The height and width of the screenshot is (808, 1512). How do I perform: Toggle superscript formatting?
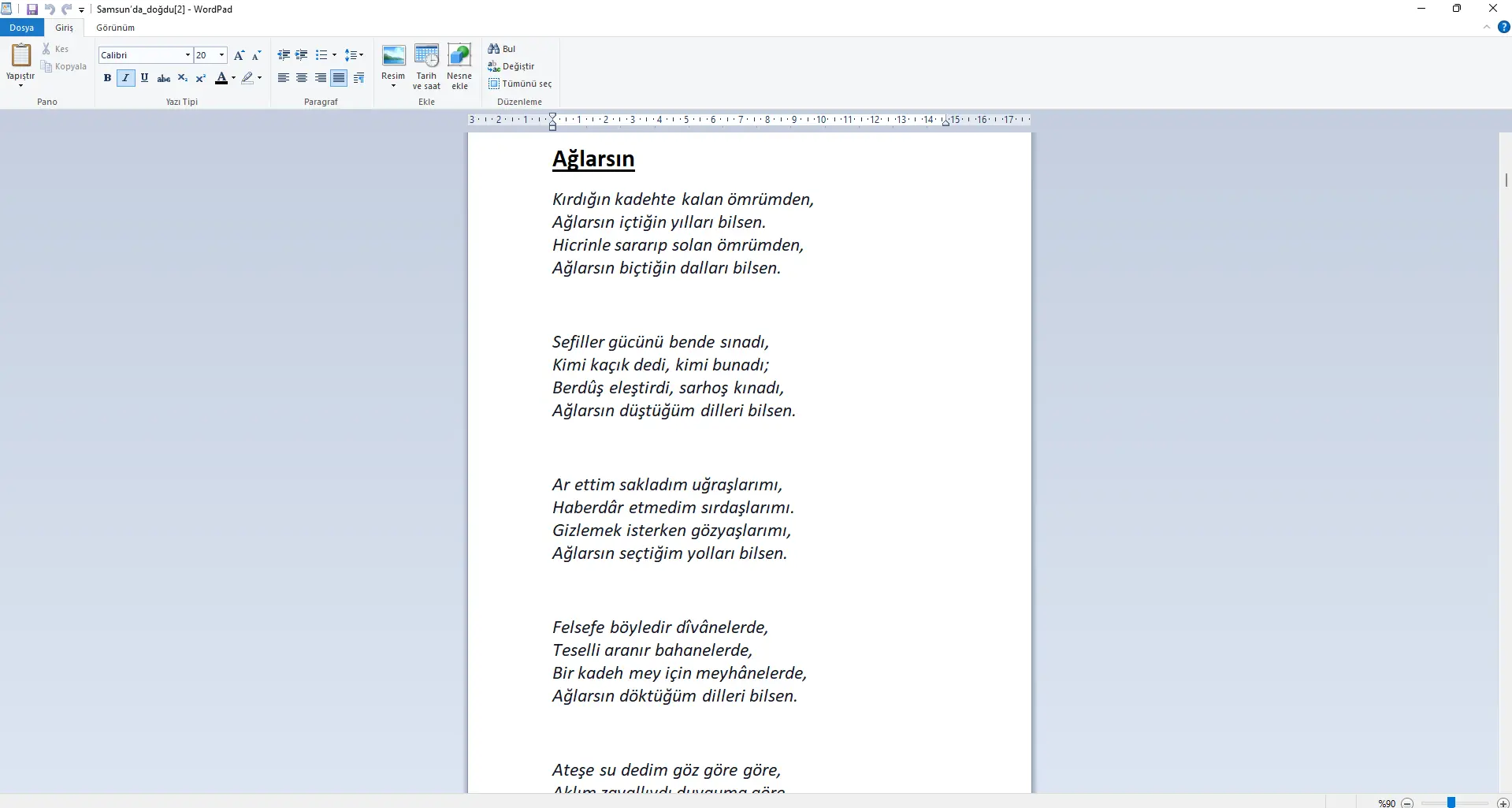(x=201, y=78)
